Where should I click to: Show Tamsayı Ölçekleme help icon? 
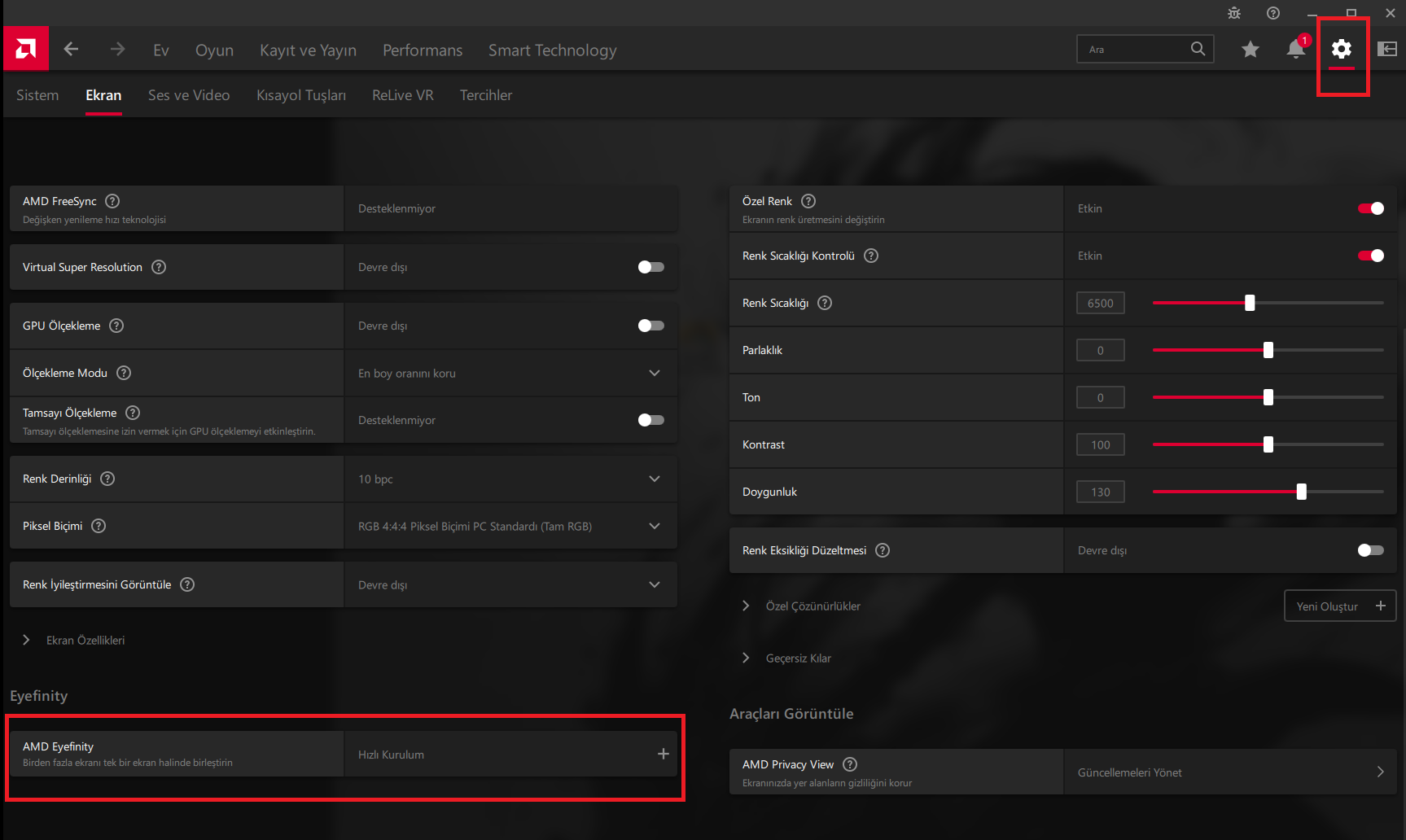click(133, 413)
